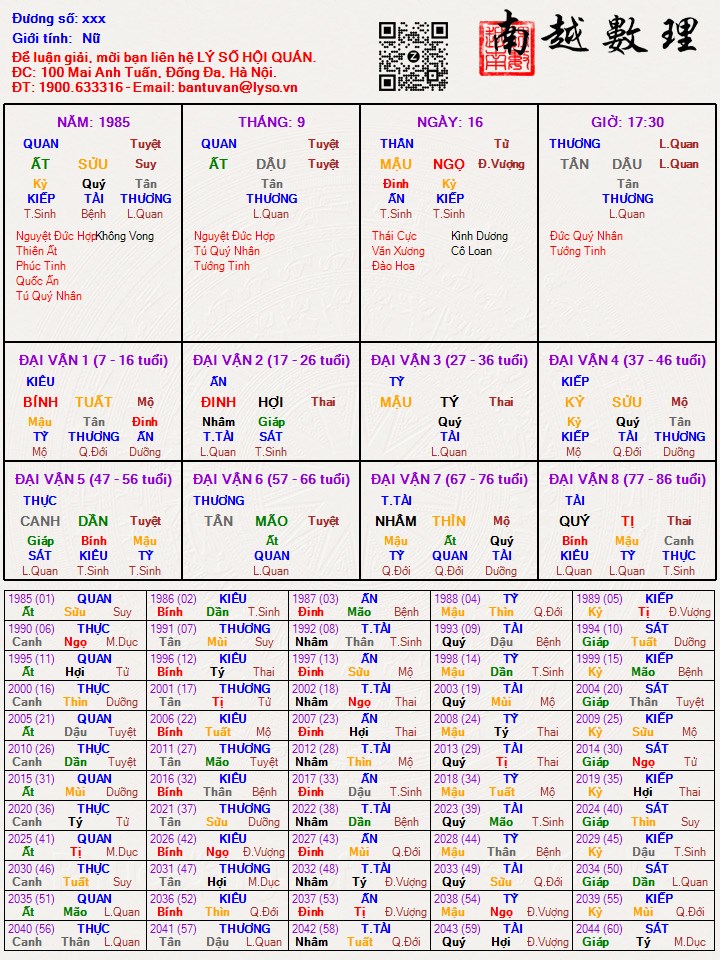This screenshot has height=960, width=720.
Task: Click 'DẦN' in the Đại Vận 5 cell
Action: coord(93,521)
